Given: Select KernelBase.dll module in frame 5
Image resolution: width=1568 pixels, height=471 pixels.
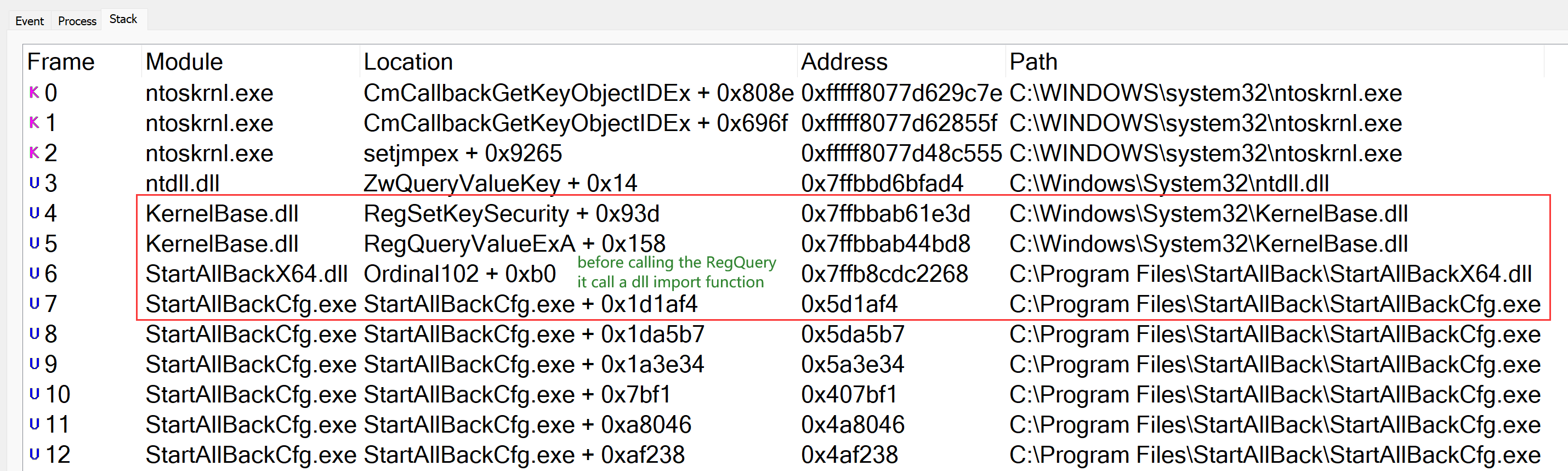Looking at the screenshot, I should point(222,244).
